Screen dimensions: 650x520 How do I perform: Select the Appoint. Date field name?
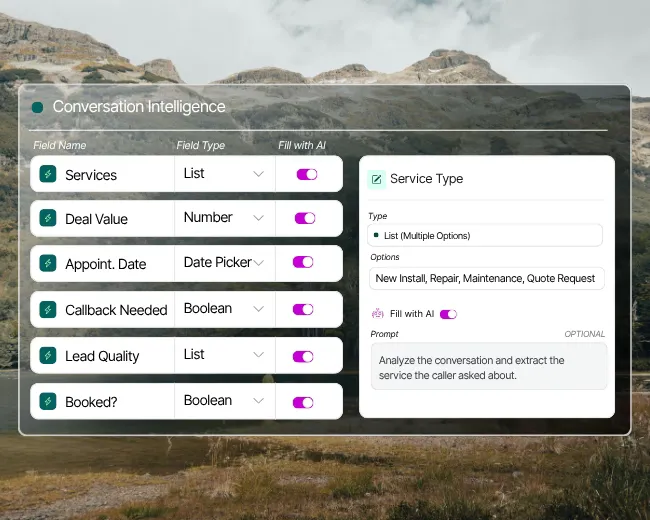(105, 264)
